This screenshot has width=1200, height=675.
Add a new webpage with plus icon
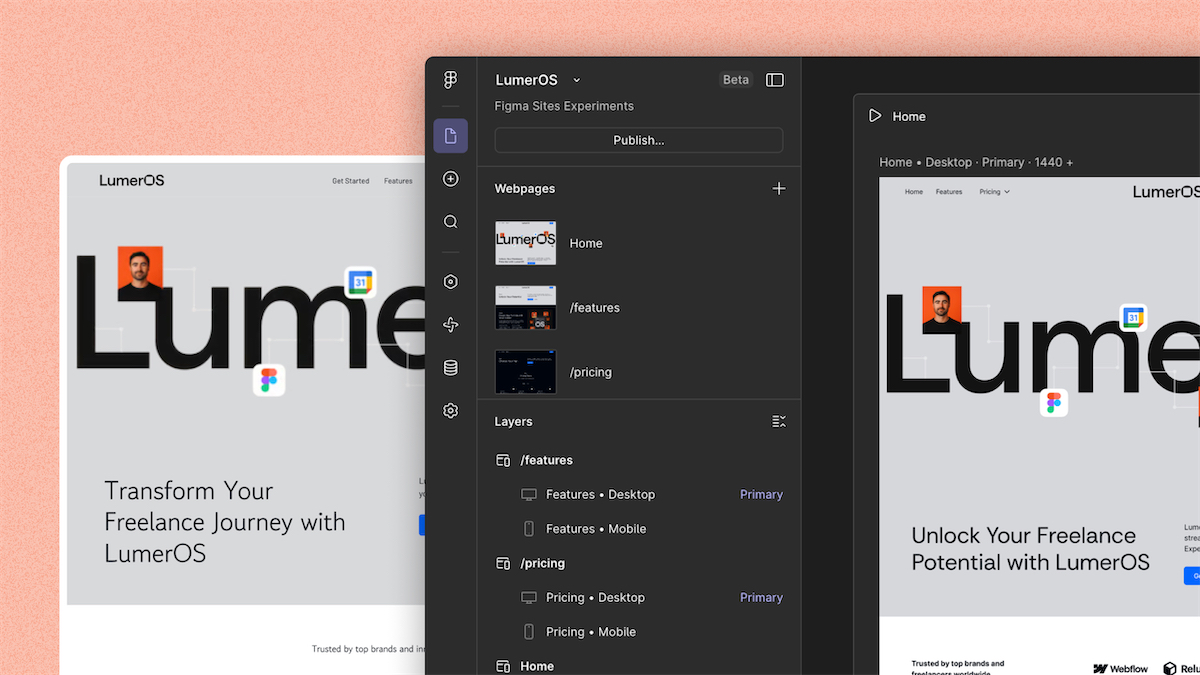[779, 189]
